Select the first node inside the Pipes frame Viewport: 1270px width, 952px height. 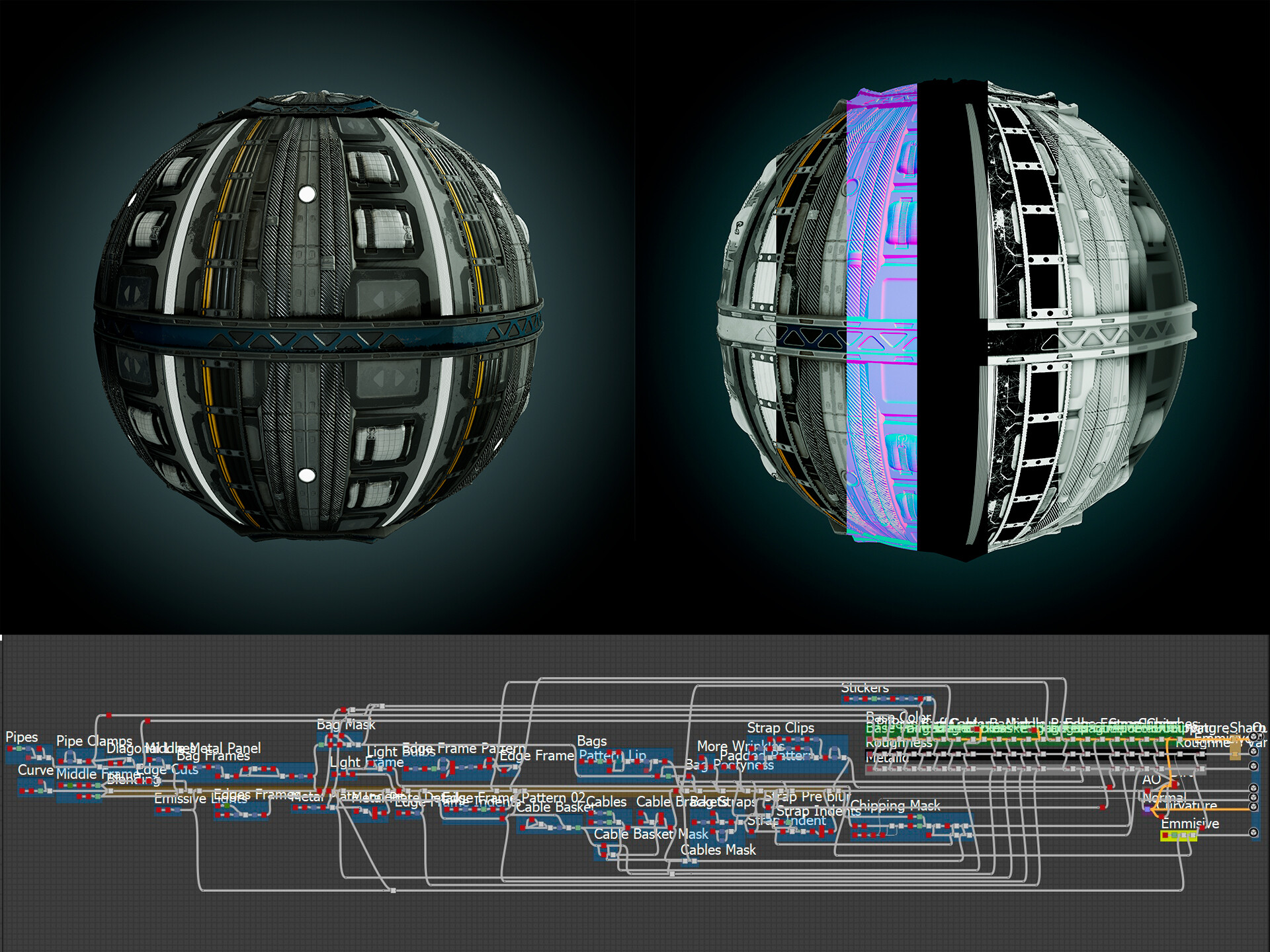[x=10, y=748]
